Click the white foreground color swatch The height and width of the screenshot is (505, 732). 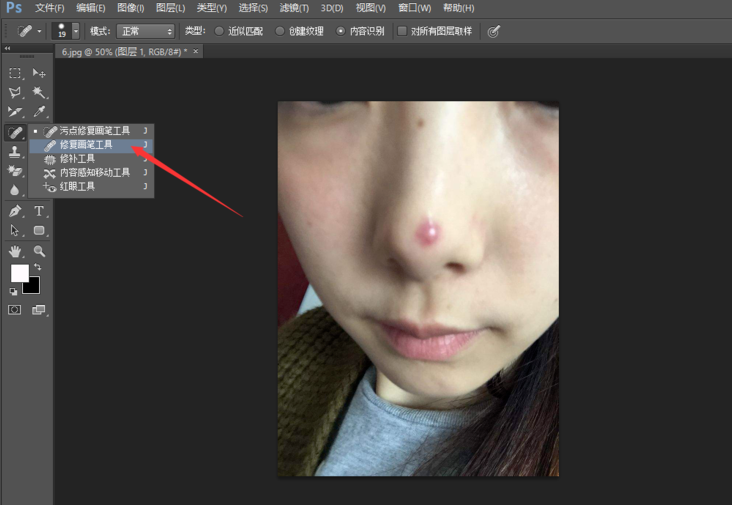tap(19, 273)
